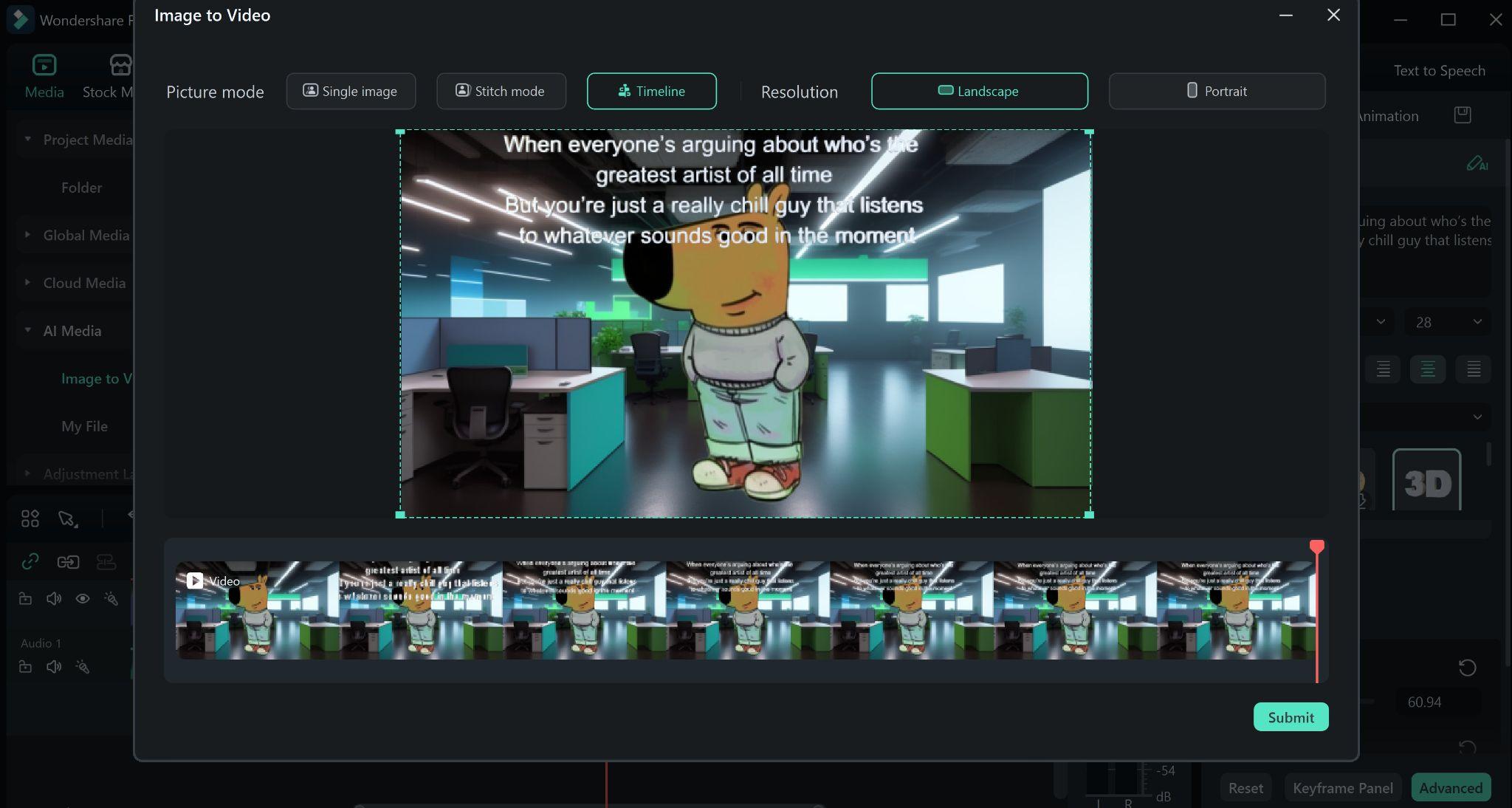Collapse the Project Media tree section
Screen dimensions: 1512x808
(x=27, y=139)
